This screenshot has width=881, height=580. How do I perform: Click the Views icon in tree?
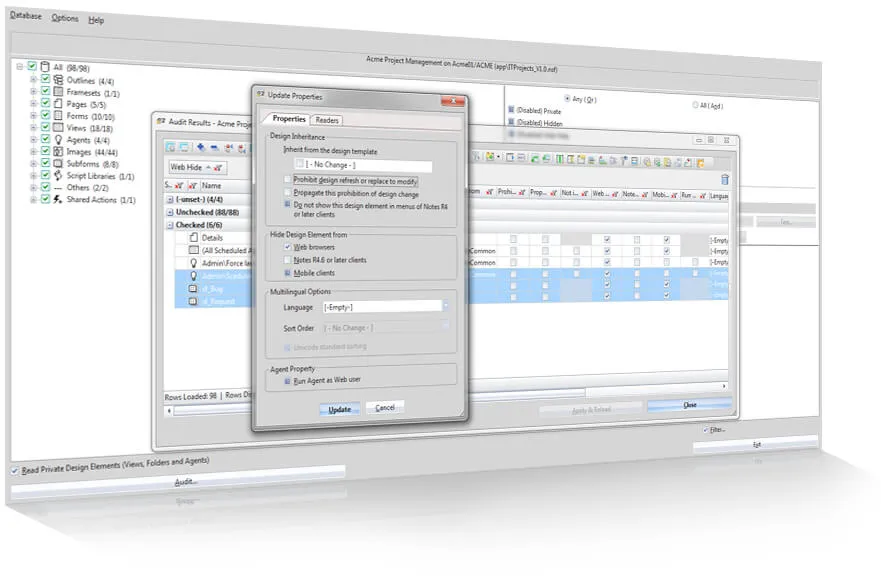pos(58,128)
